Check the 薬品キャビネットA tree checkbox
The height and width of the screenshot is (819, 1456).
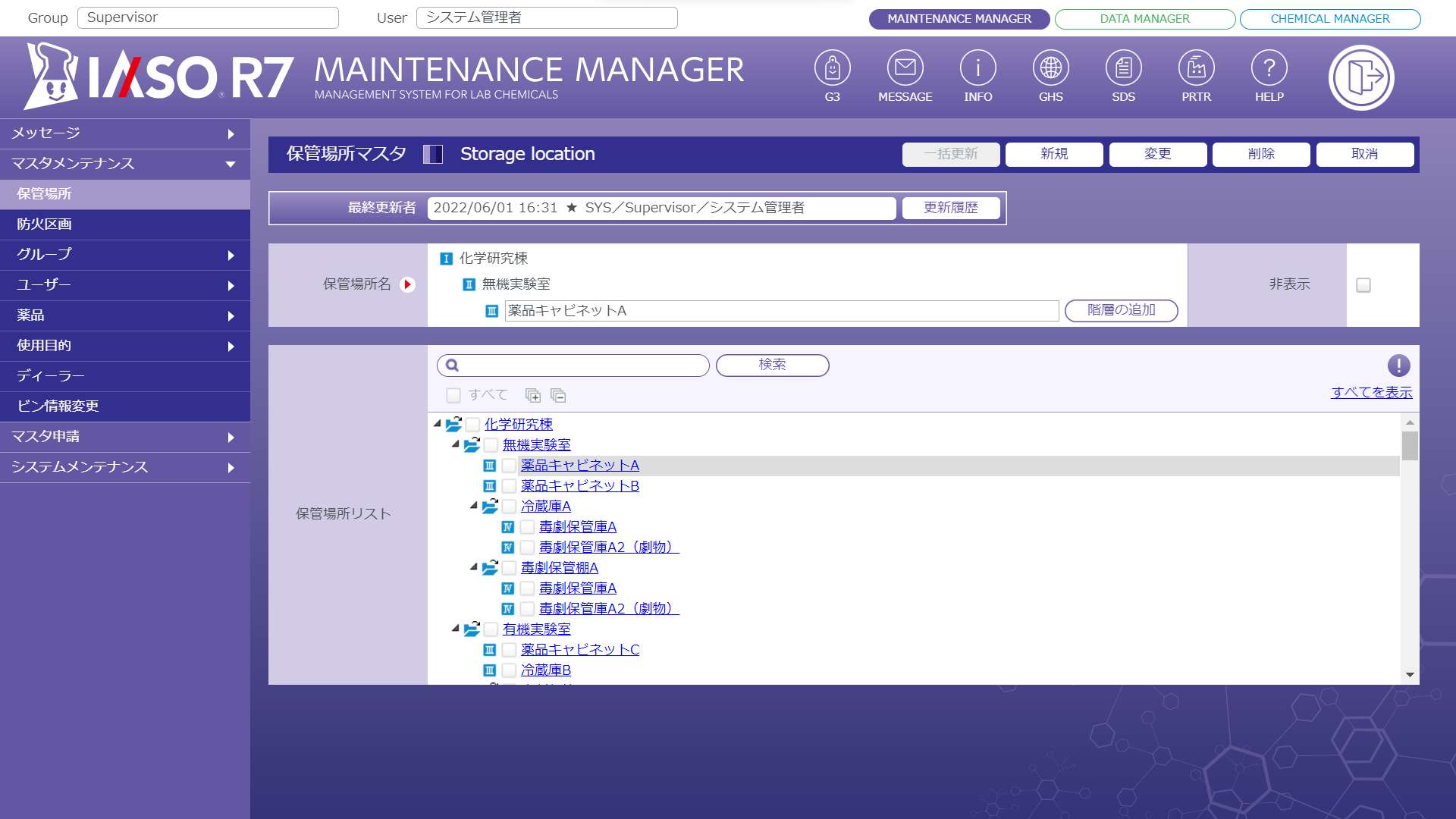[x=509, y=466]
